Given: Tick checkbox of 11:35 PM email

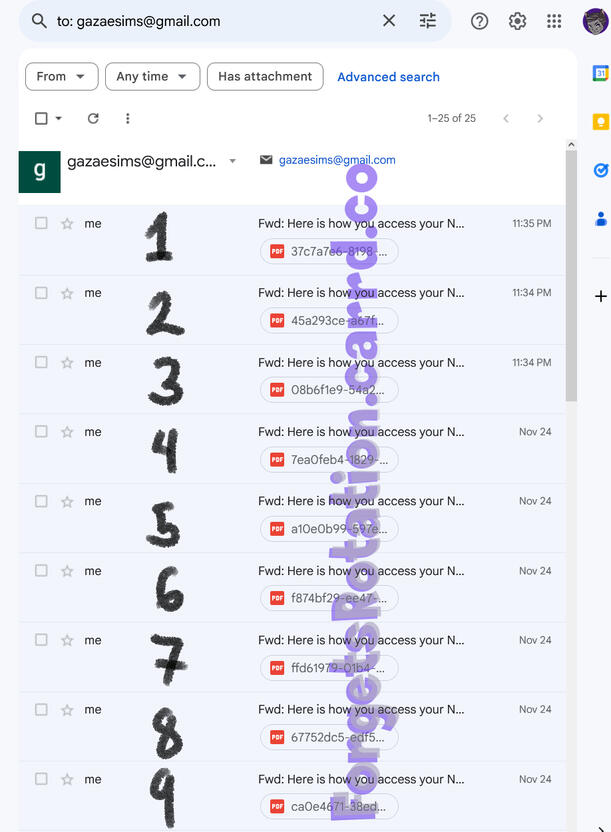Looking at the screenshot, I should click(41, 223).
